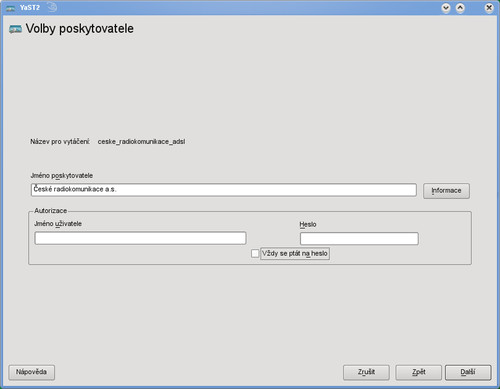The width and height of the screenshot is (500, 389).
Task: Enable the Vždy se ptát na heslo checkbox
Action: tap(255, 253)
